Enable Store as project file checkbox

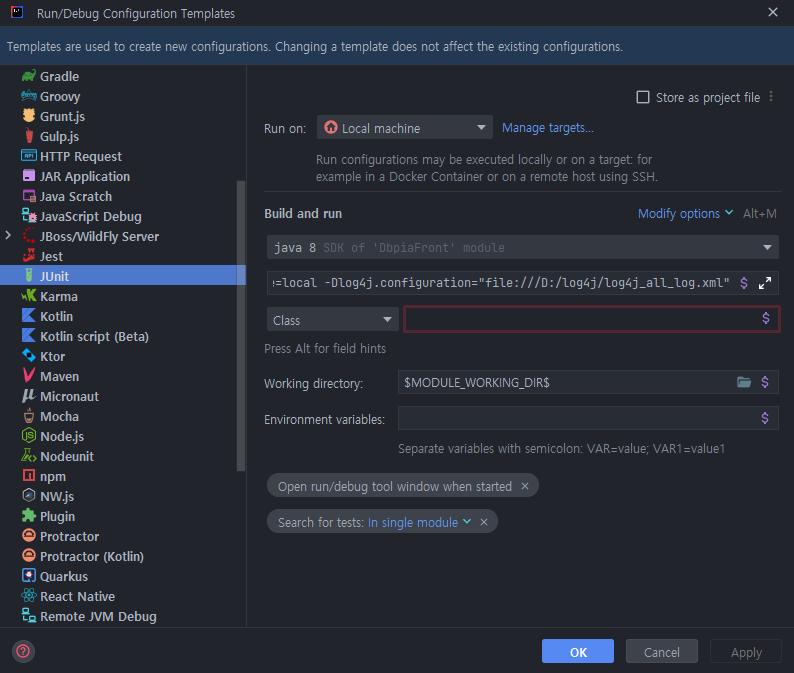click(643, 97)
